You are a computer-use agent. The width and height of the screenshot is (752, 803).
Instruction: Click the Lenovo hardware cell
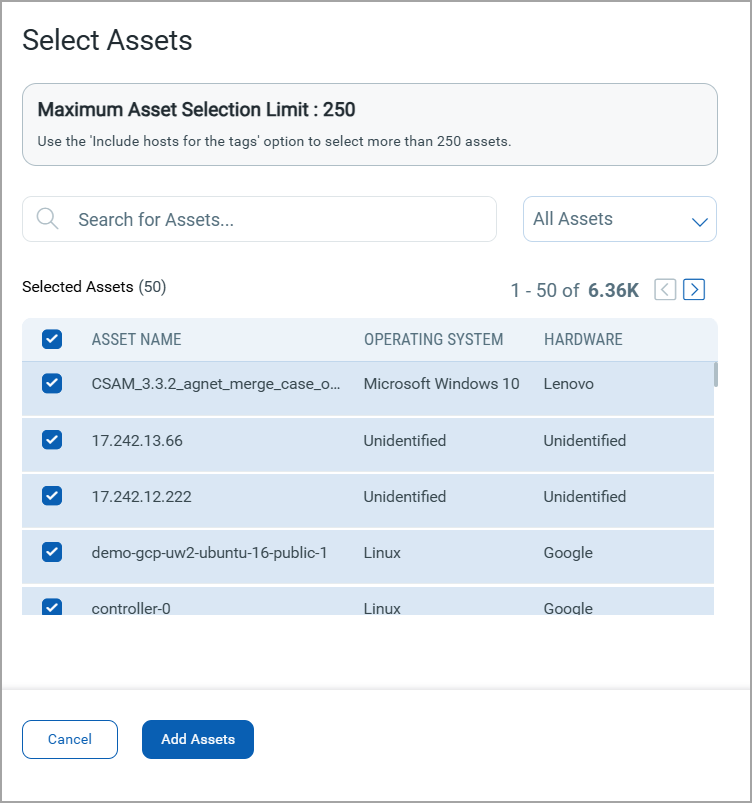(x=568, y=384)
